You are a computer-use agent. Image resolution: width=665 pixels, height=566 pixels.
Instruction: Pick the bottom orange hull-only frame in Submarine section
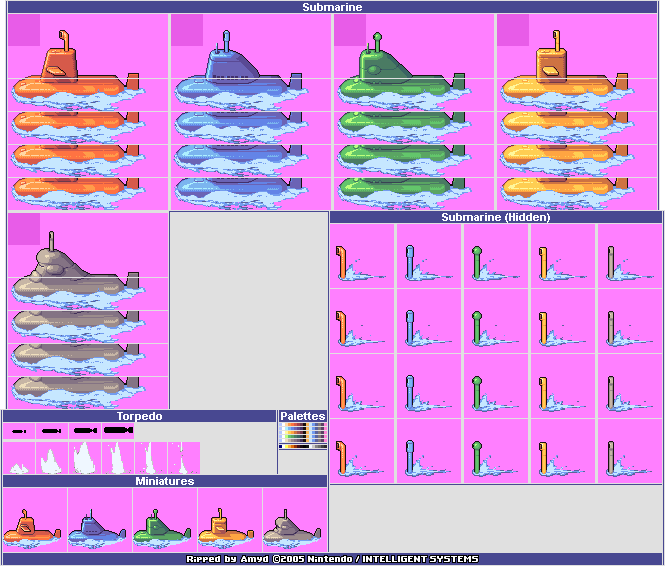[78, 194]
